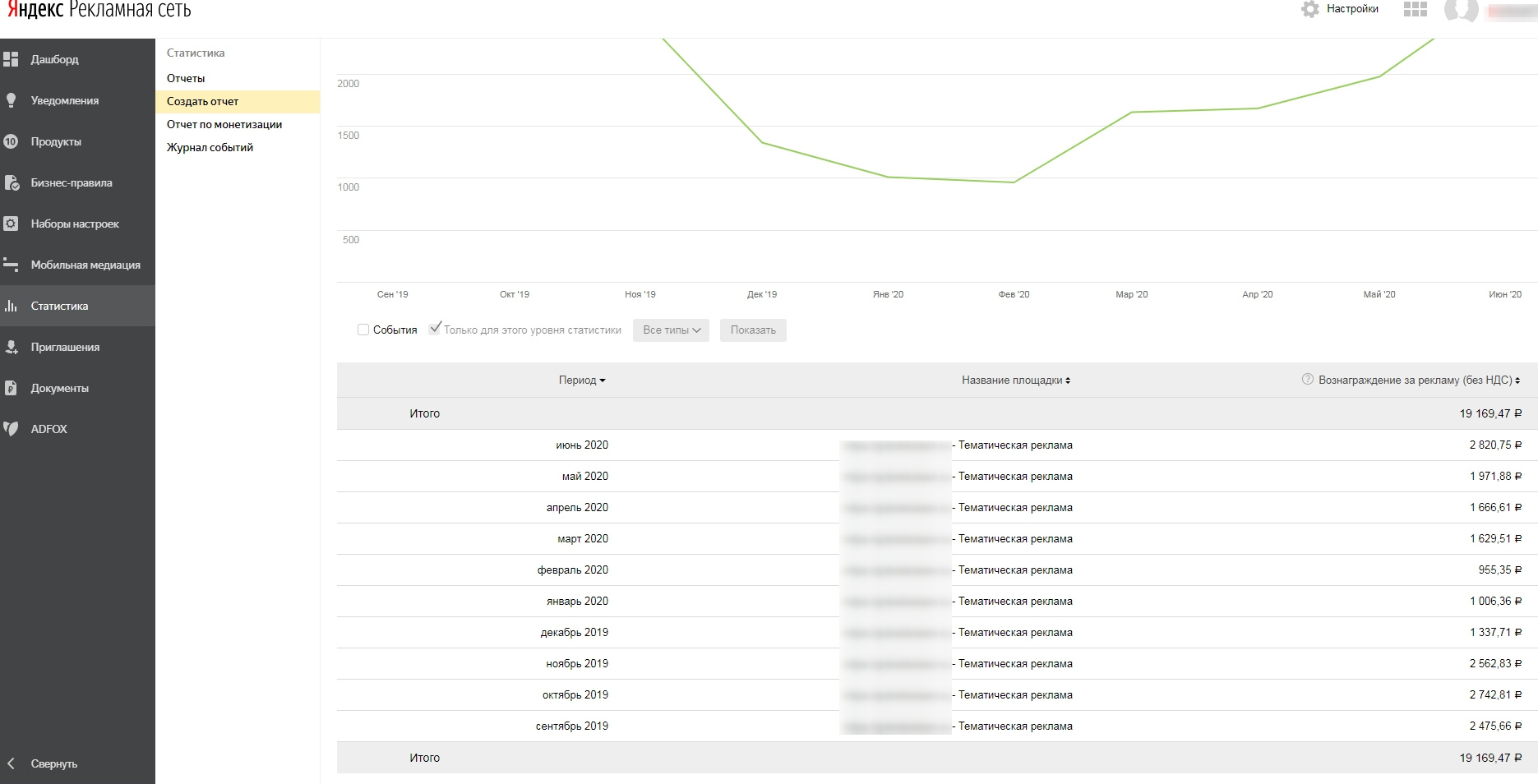Click the ADFOX logo icon
Image resolution: width=1538 pixels, height=784 pixels.
pos(11,429)
